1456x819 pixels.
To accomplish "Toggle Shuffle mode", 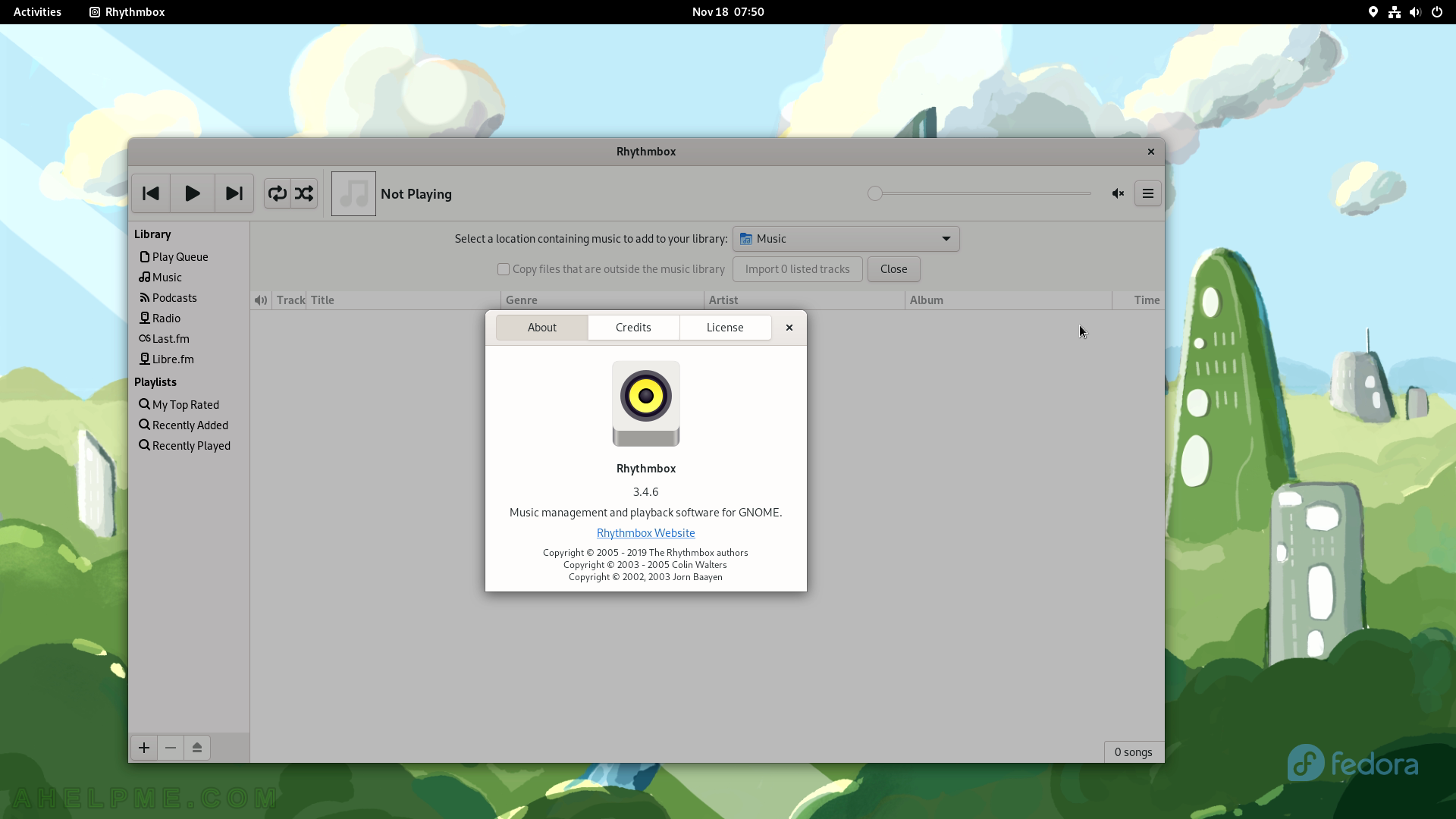I will click(304, 193).
